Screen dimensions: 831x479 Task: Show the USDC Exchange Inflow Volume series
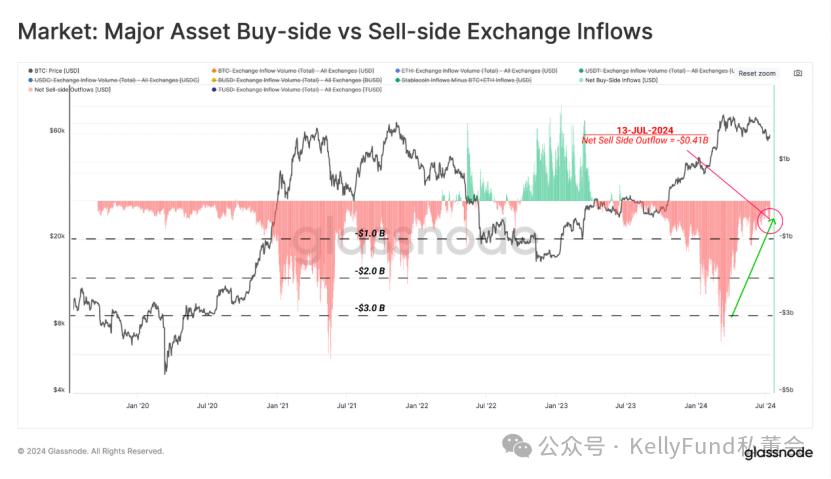[x=113, y=80]
